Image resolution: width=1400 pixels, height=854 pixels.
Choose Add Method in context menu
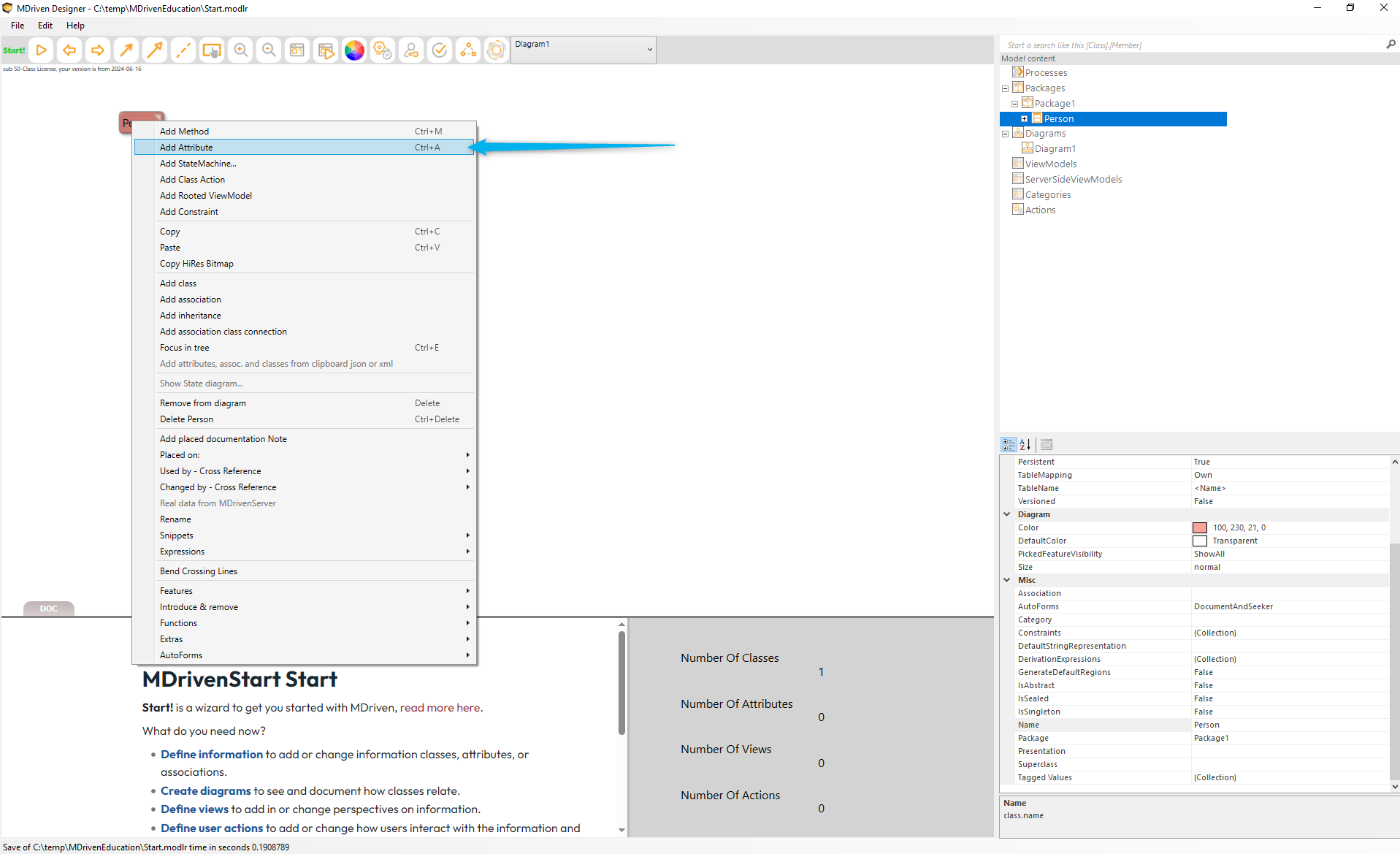click(184, 131)
